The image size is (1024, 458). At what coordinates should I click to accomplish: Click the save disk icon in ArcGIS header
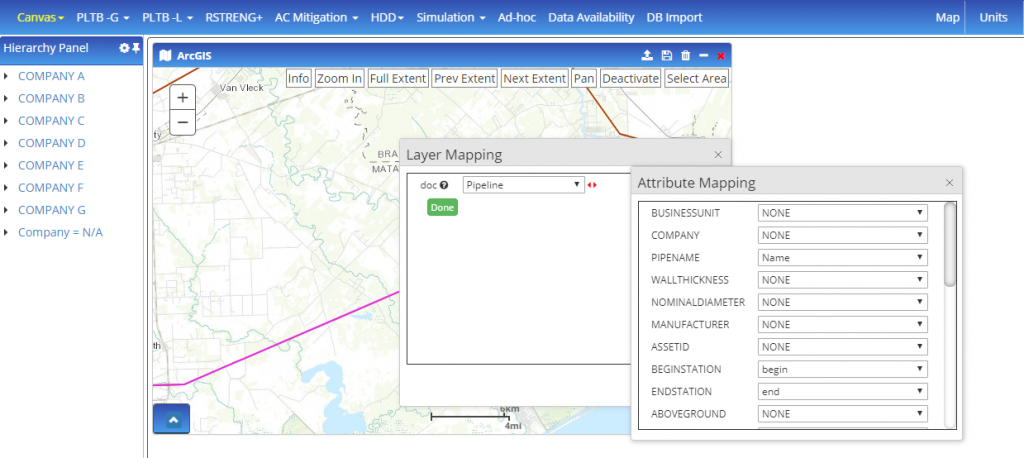click(x=667, y=56)
